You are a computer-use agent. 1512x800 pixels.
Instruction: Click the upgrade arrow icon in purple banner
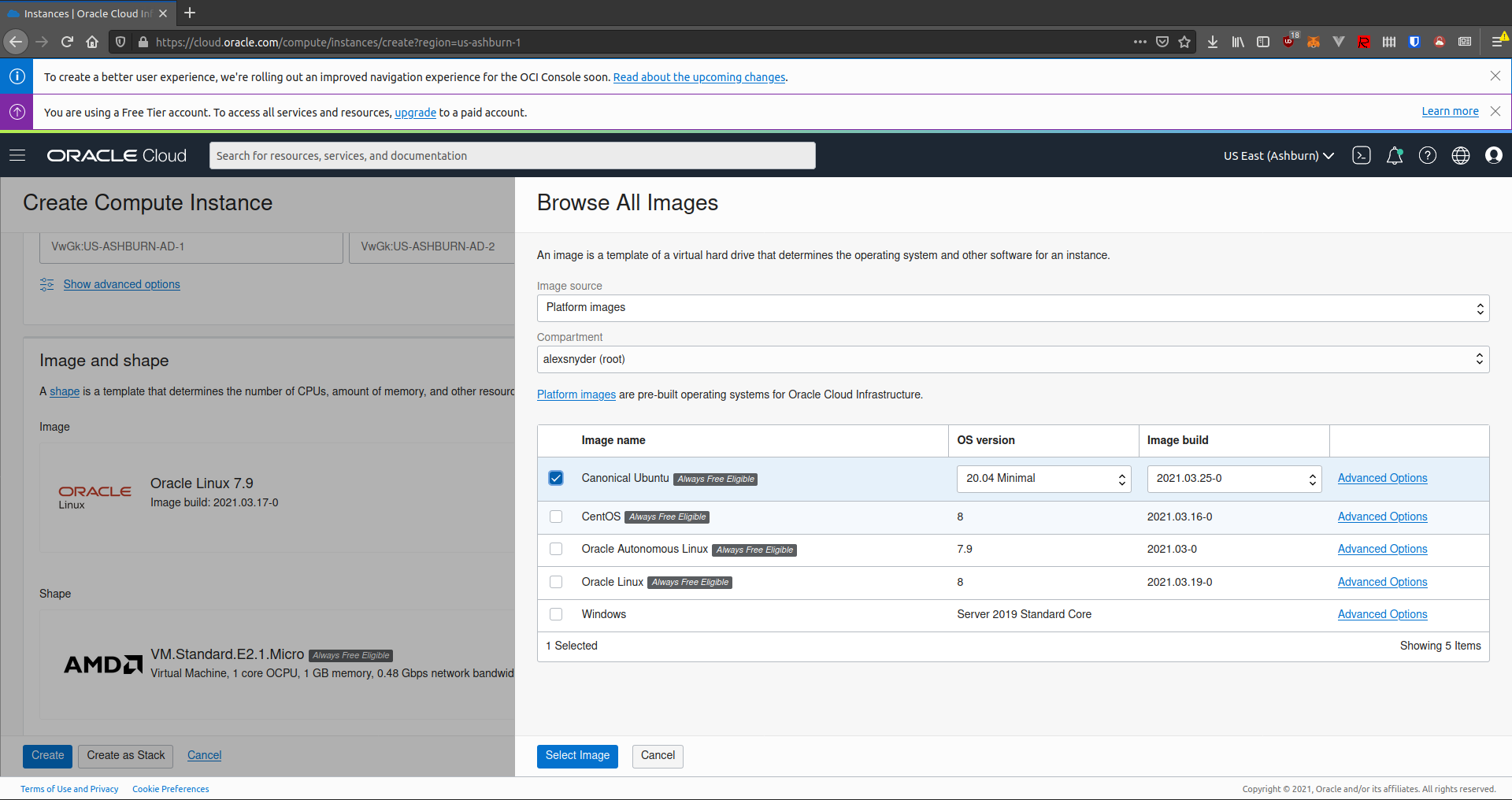(x=17, y=112)
